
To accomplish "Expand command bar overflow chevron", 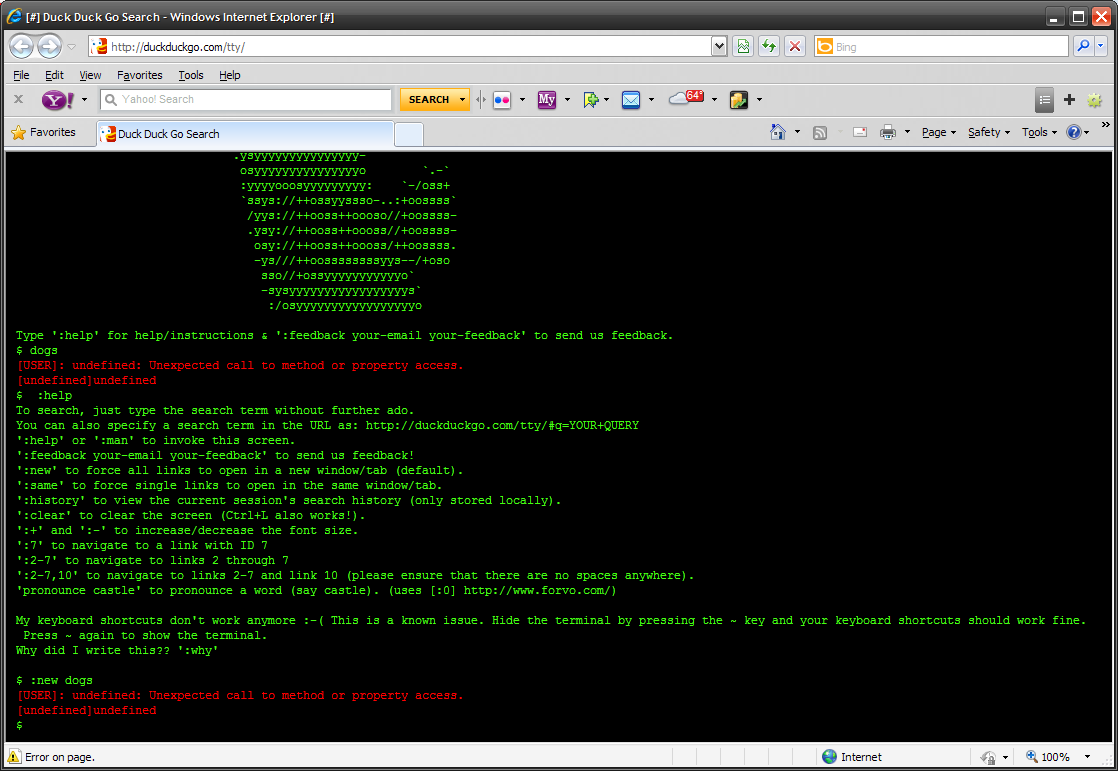I will (x=1106, y=125).
